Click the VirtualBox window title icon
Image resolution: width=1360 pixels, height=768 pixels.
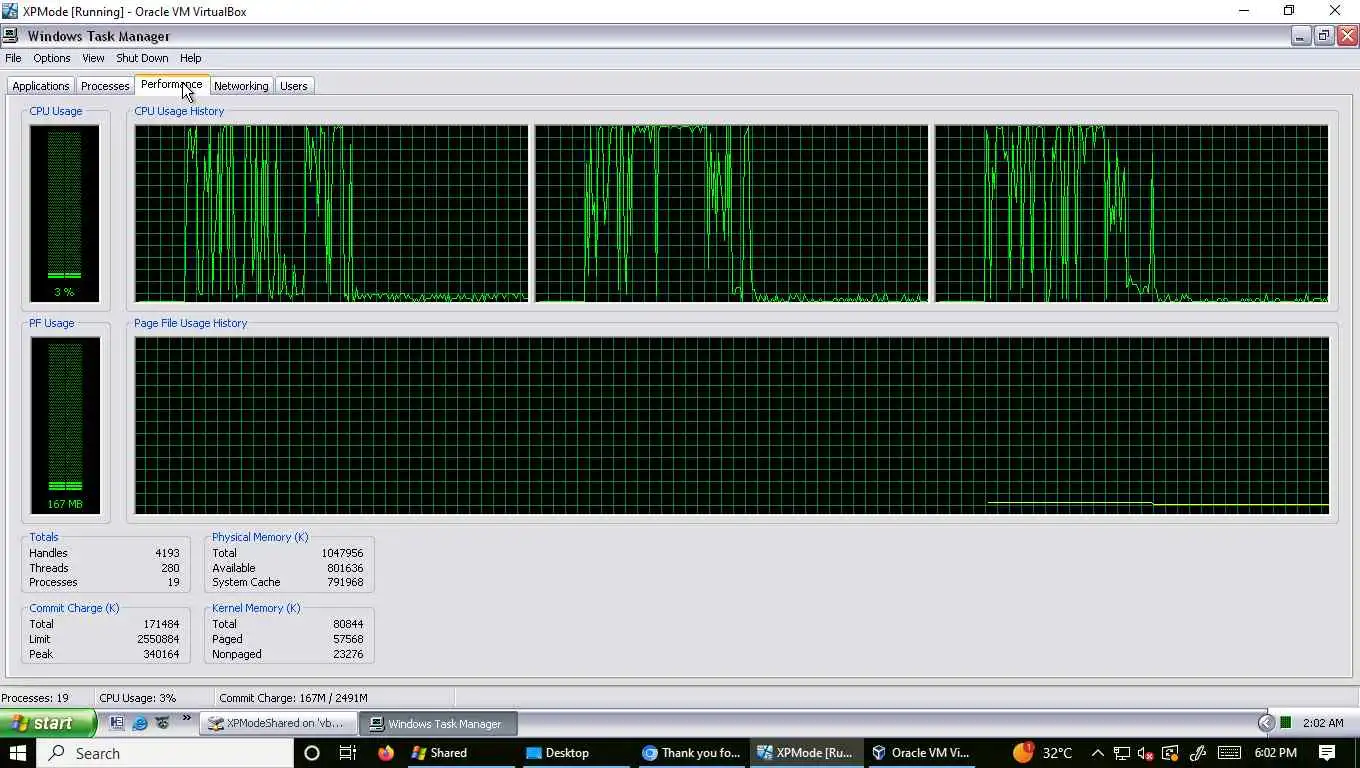[x=10, y=11]
